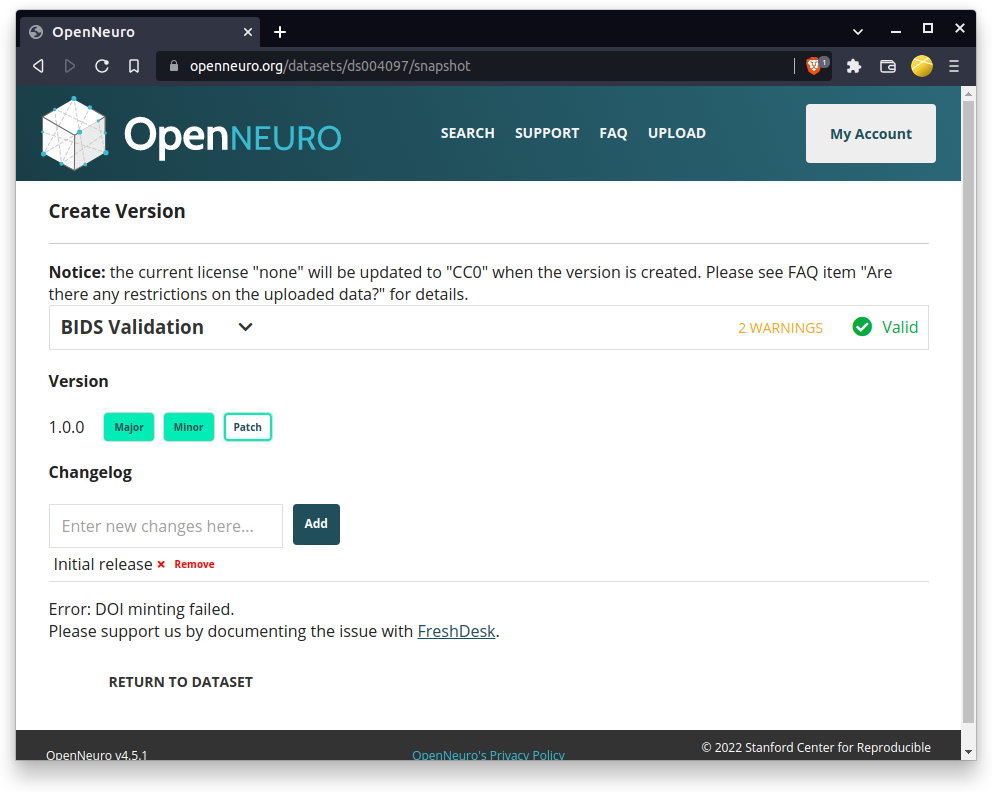Click the FreshDesk support link
This screenshot has height=792, width=992.
pyautogui.click(x=456, y=631)
